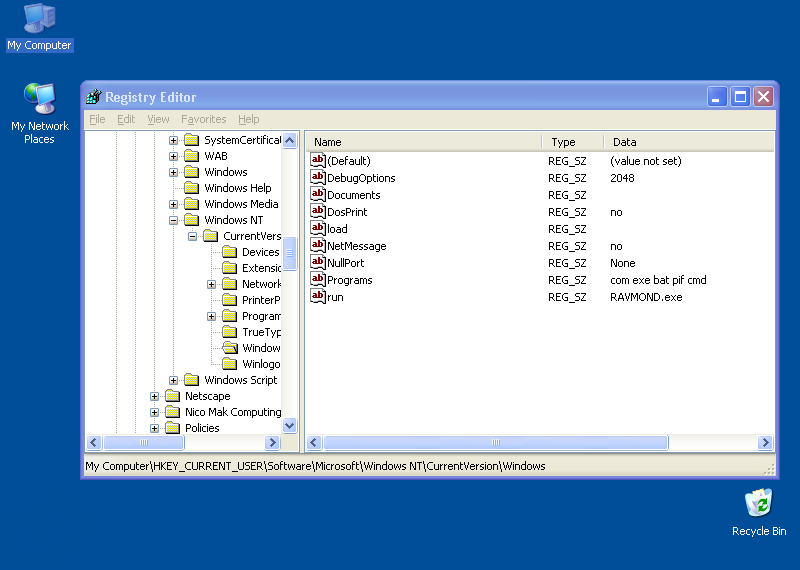Sort values by the Name column header
The image size is (800, 570).
(x=423, y=142)
